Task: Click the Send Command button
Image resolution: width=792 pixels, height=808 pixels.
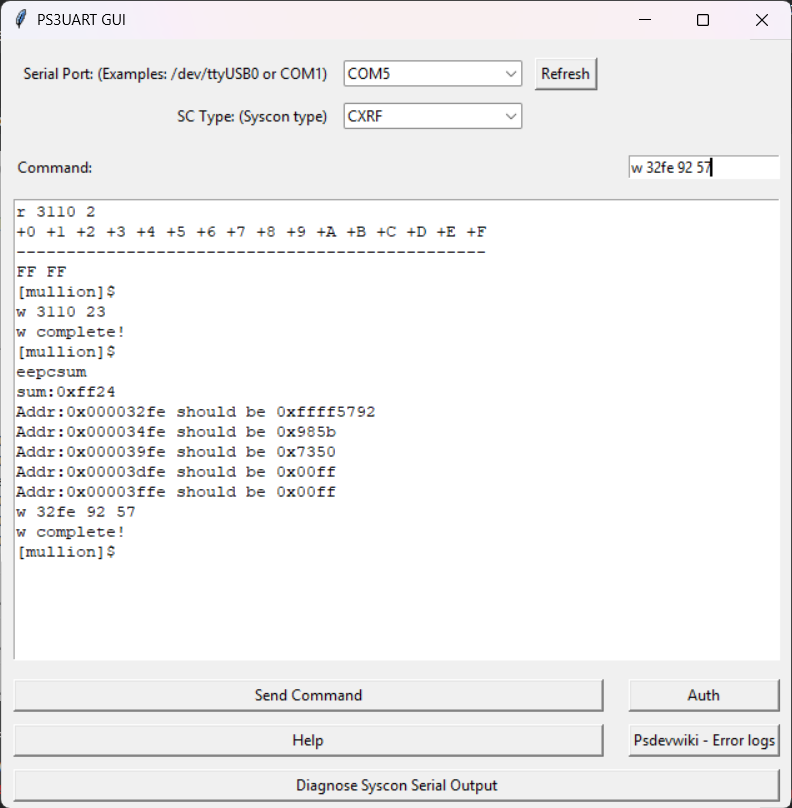Action: pyautogui.click(x=308, y=695)
